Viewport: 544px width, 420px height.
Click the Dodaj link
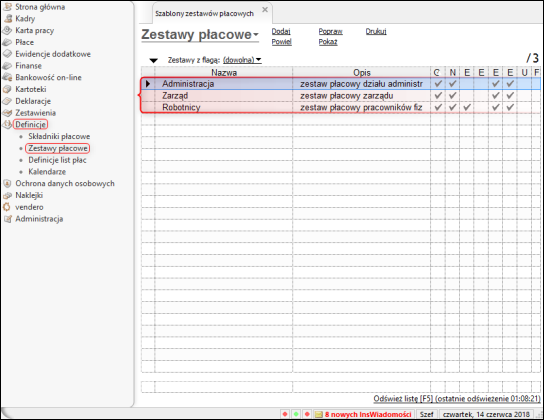pos(281,31)
